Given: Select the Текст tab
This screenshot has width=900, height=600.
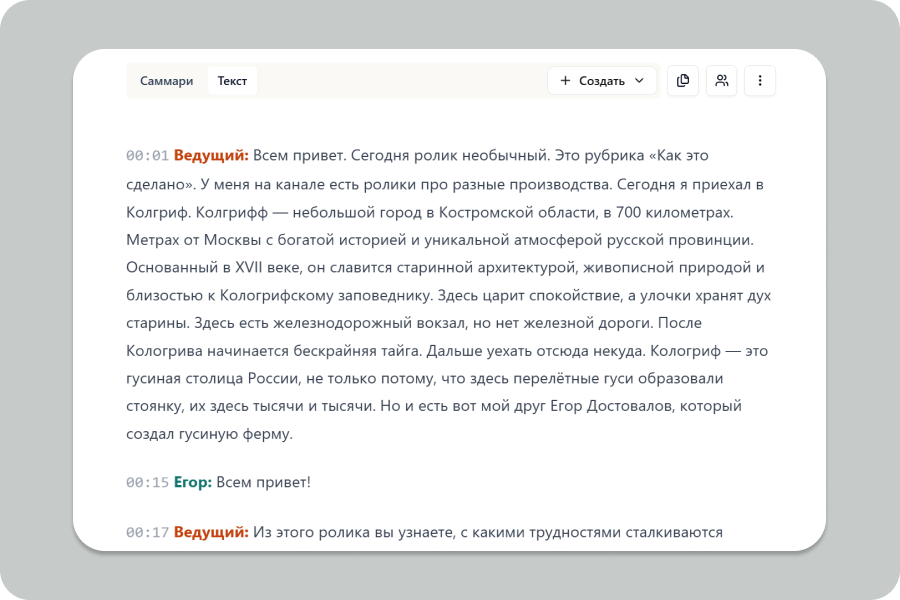Looking at the screenshot, I should point(232,81).
